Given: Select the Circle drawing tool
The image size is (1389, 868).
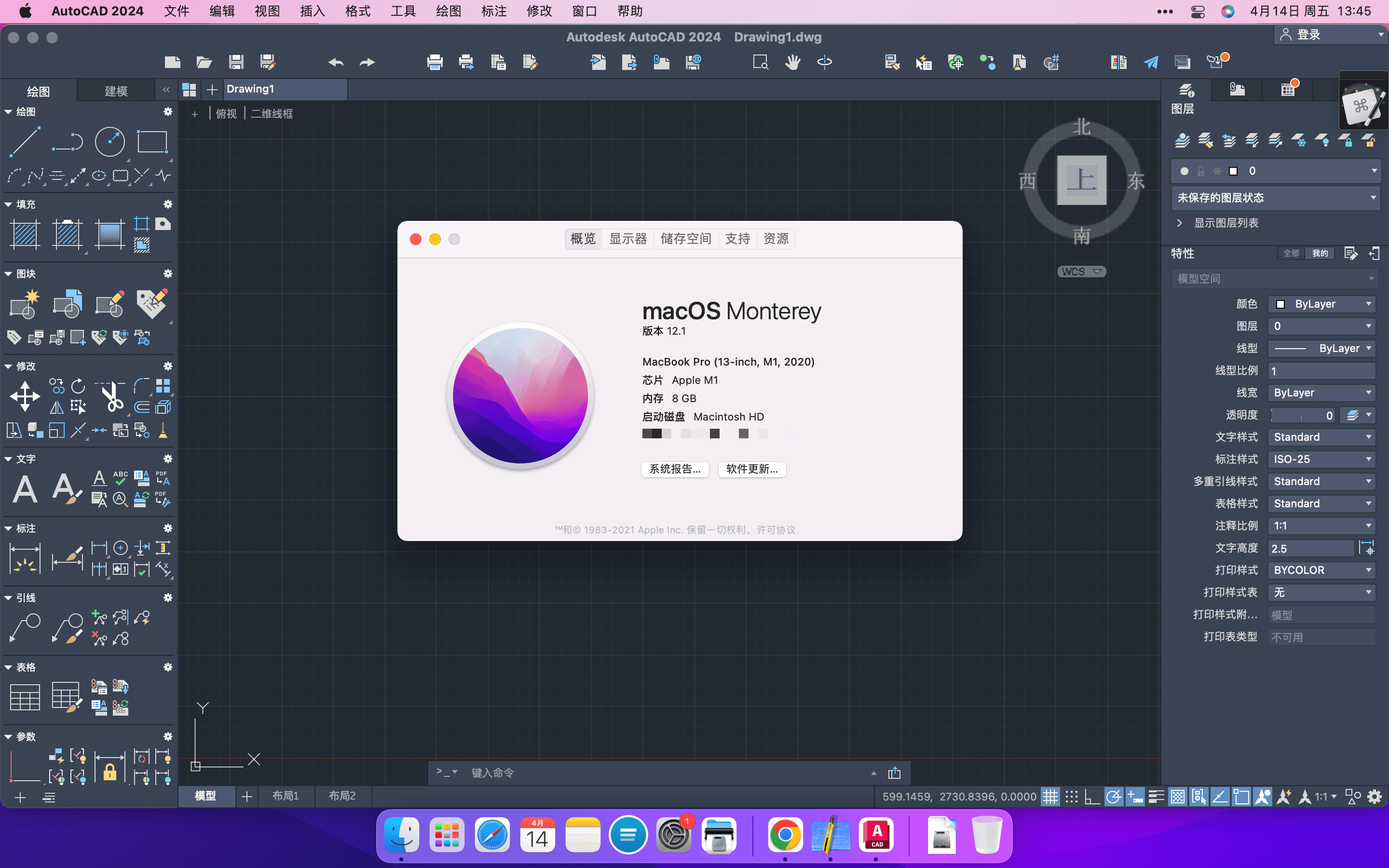Looking at the screenshot, I should coord(109,141).
